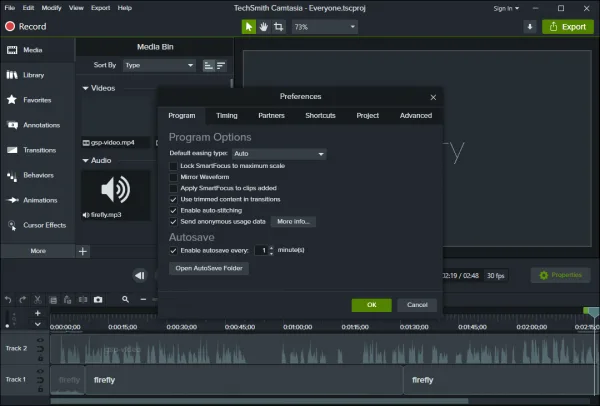Open the Export menu in menu bar
This screenshot has width=600, height=406.
click(101, 8)
